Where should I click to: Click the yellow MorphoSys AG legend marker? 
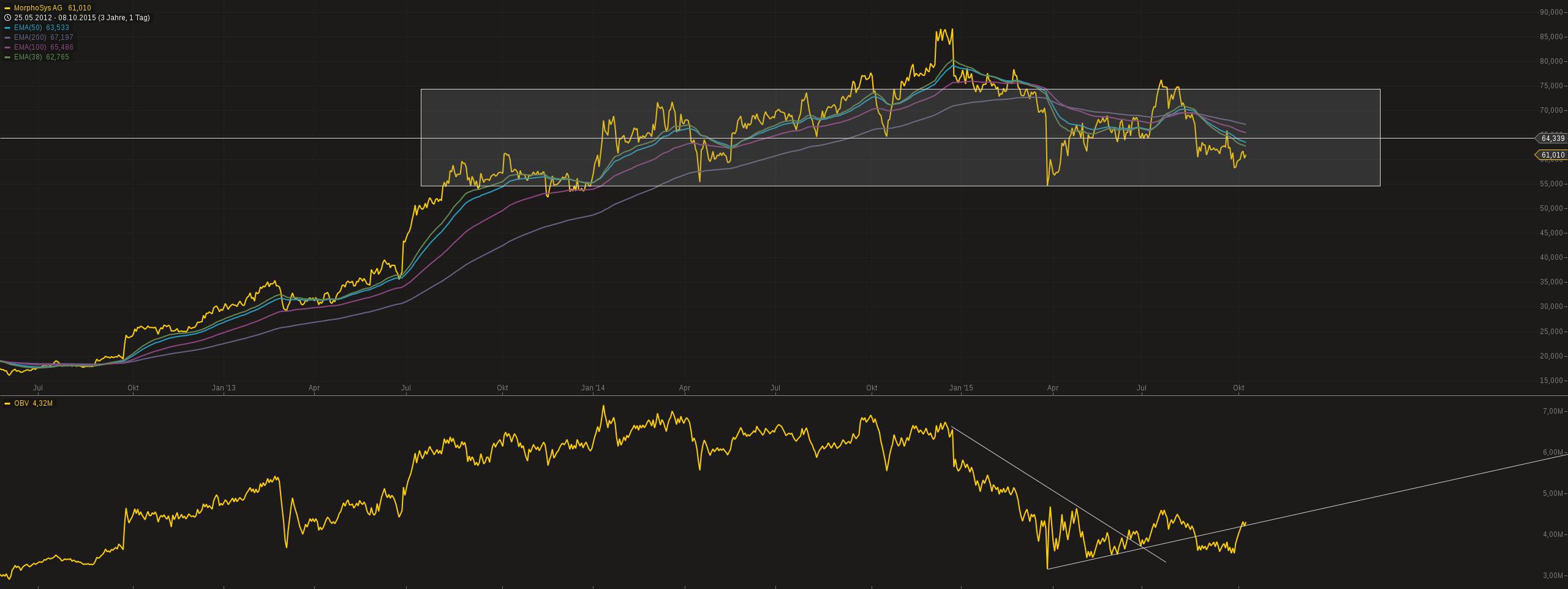(7, 8)
